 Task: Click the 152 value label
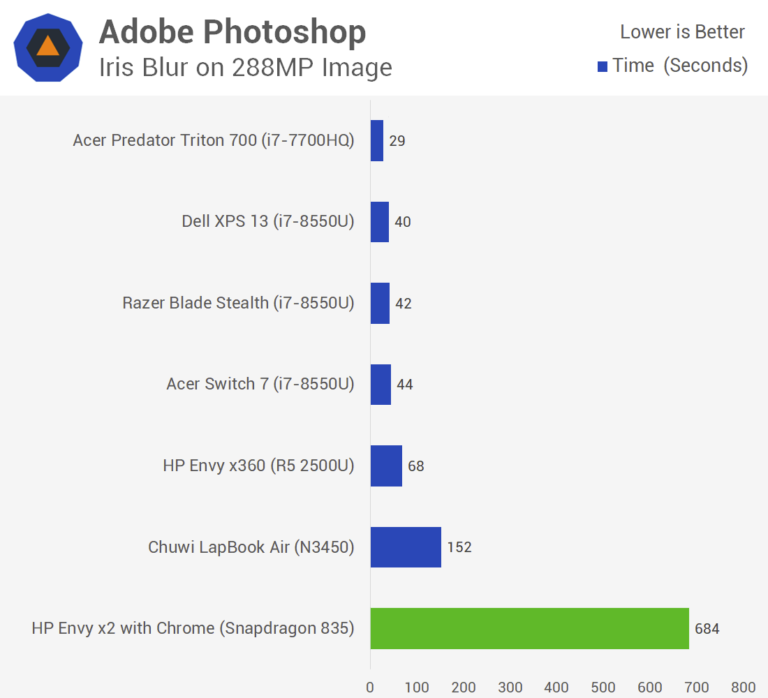459,547
